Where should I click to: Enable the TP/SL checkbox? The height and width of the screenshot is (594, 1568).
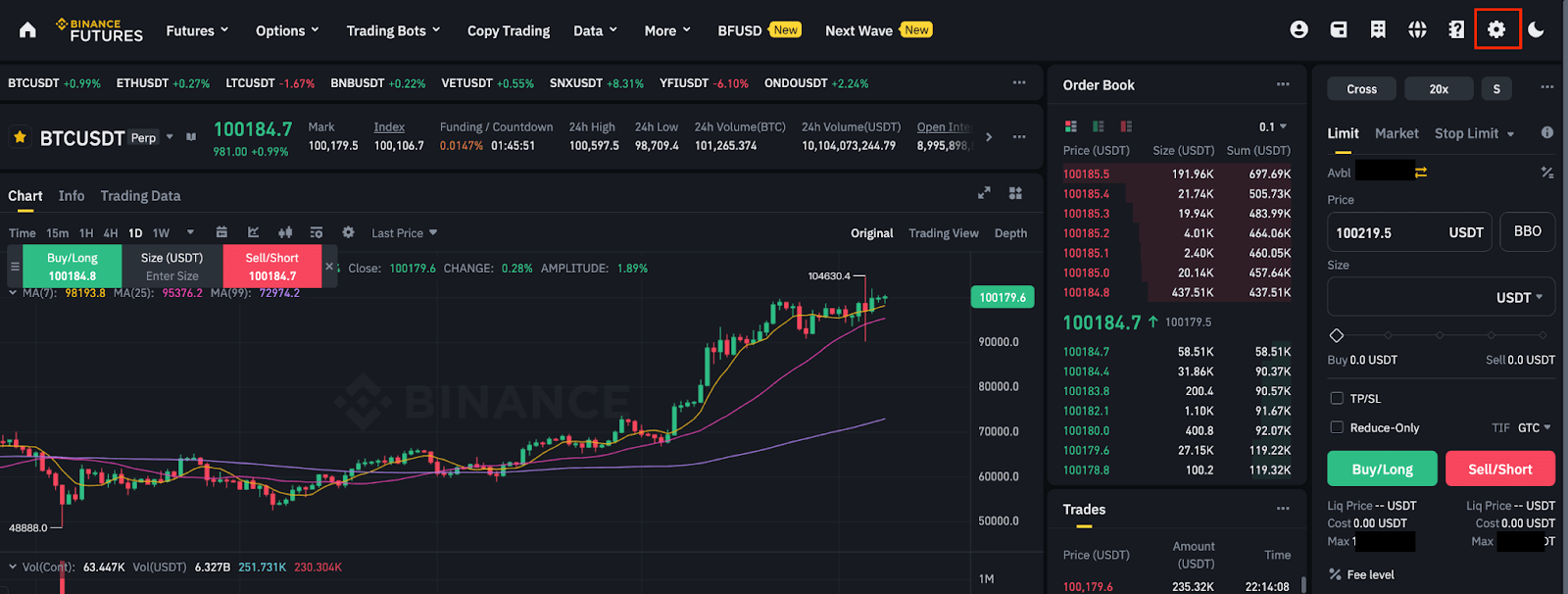point(1337,398)
